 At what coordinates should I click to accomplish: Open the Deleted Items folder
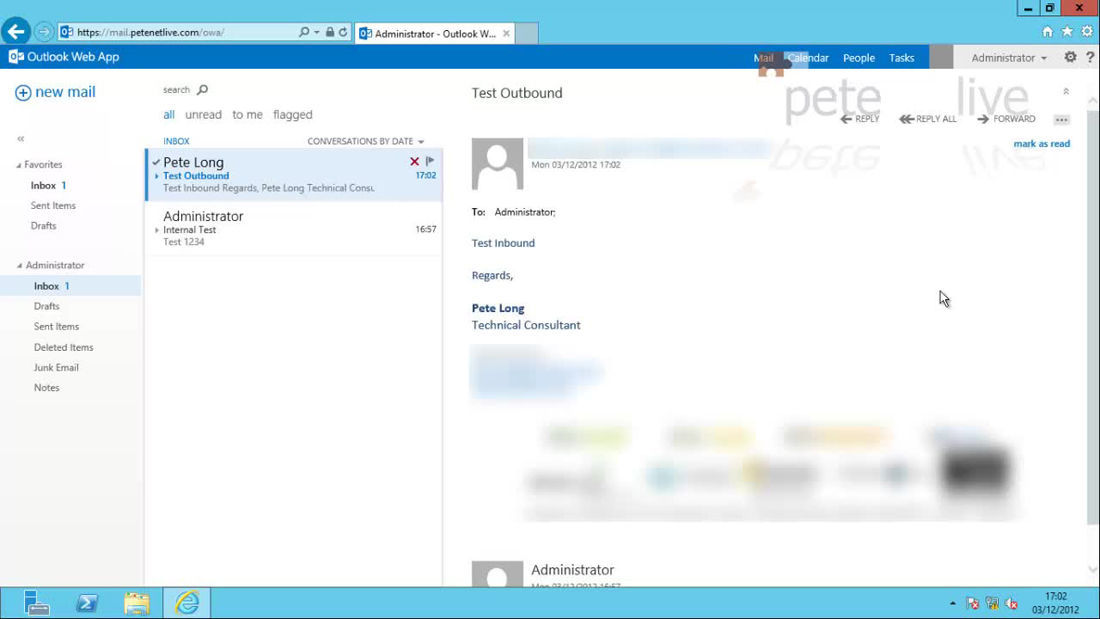(x=63, y=347)
